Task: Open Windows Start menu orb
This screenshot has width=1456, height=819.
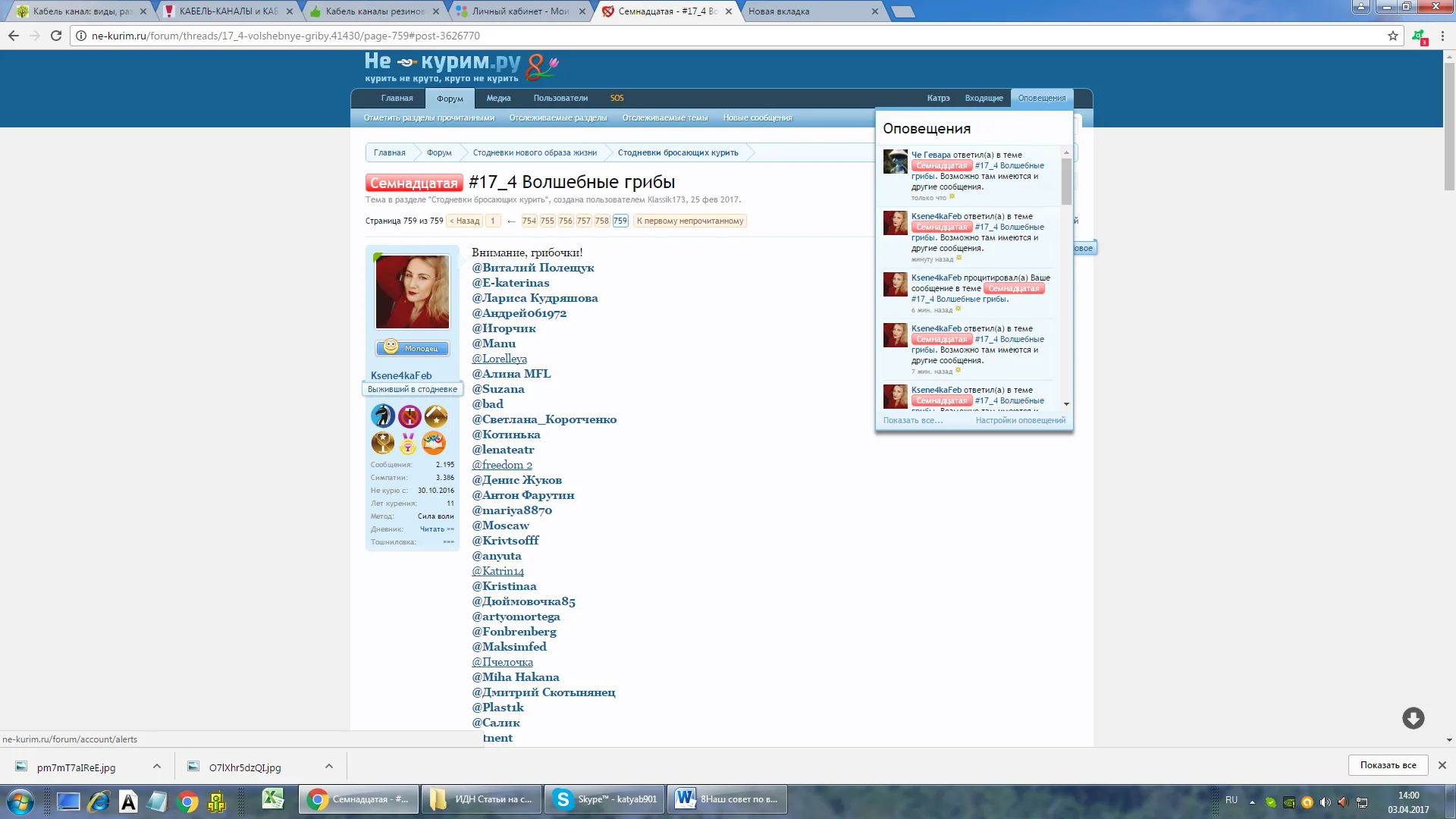Action: coord(20,801)
